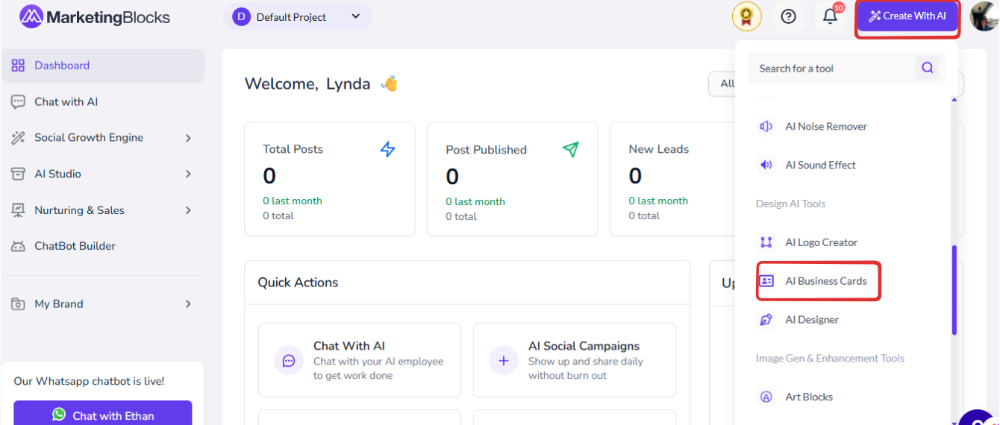Click the My Brand folder icon

(18, 304)
